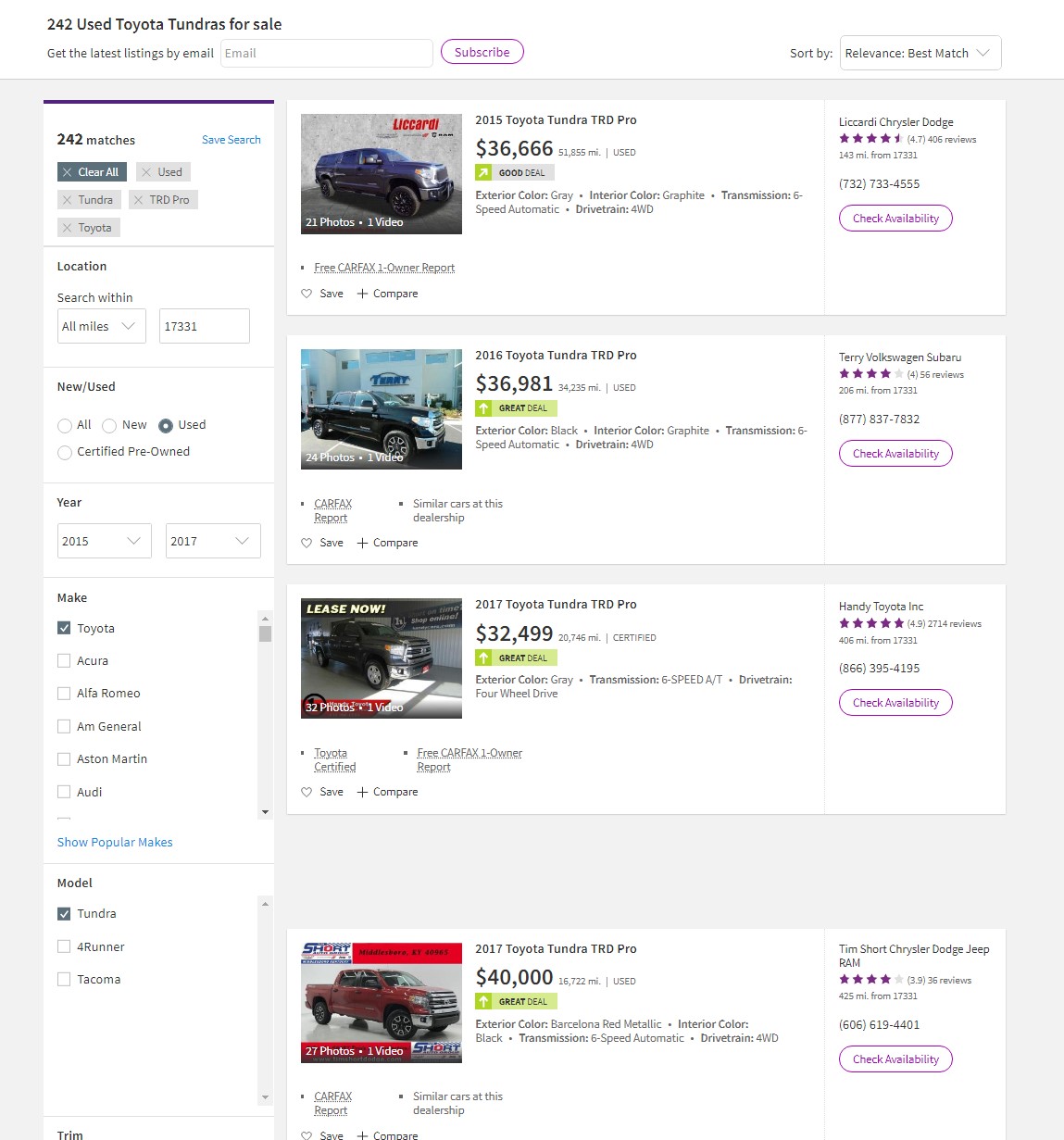This screenshot has width=1064, height=1140.
Task: Expand the 2015 minimum year dropdown
Action: [x=104, y=541]
